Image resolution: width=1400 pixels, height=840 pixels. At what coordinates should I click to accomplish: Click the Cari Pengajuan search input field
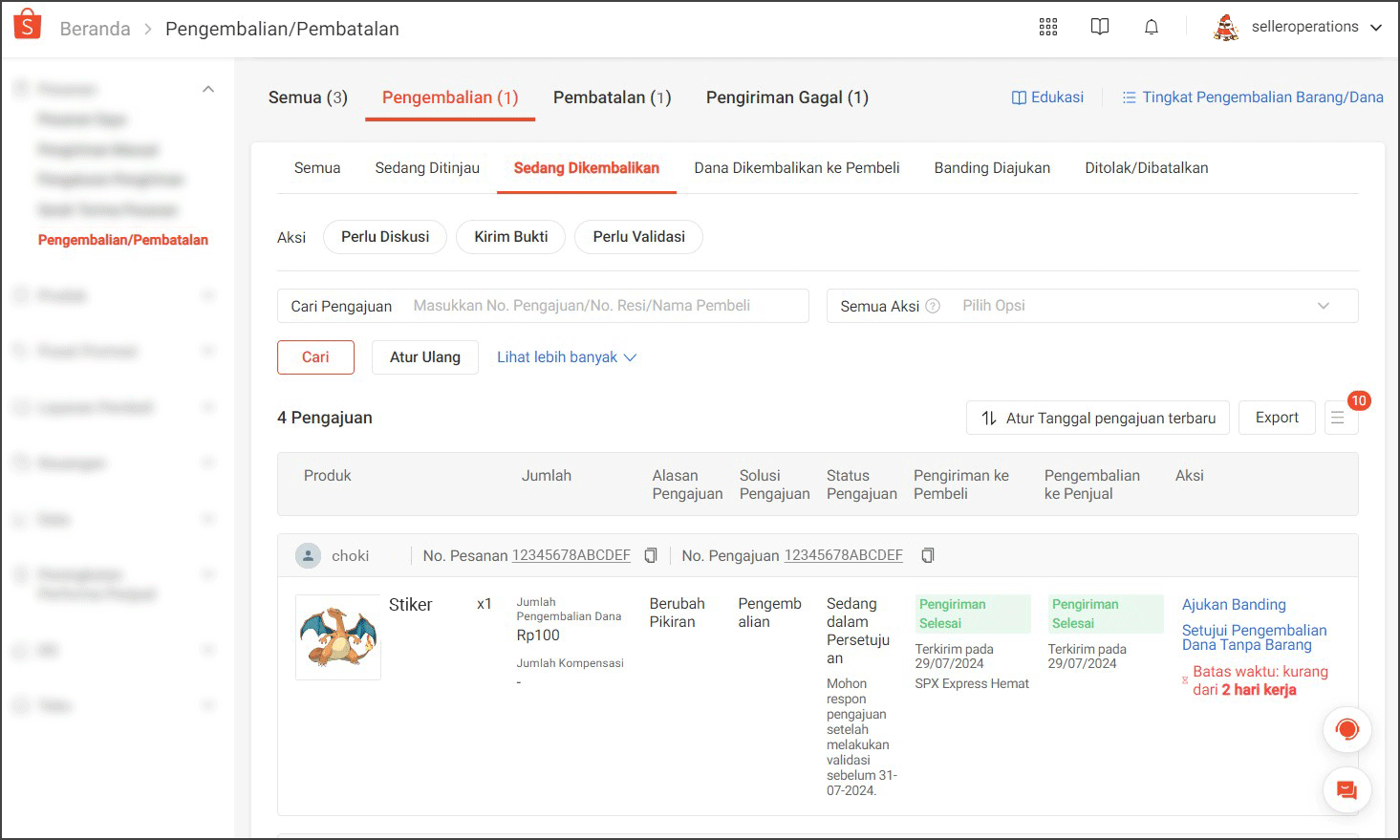(x=607, y=306)
